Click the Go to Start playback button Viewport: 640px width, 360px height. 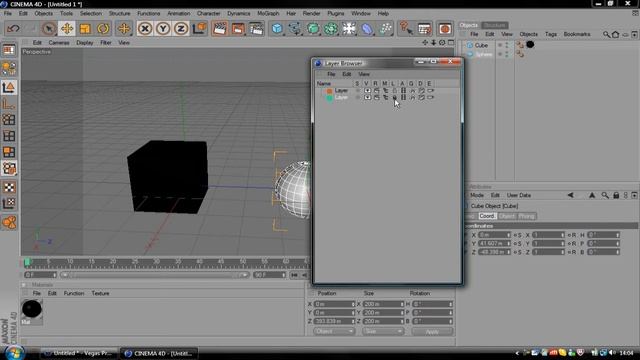coord(294,275)
